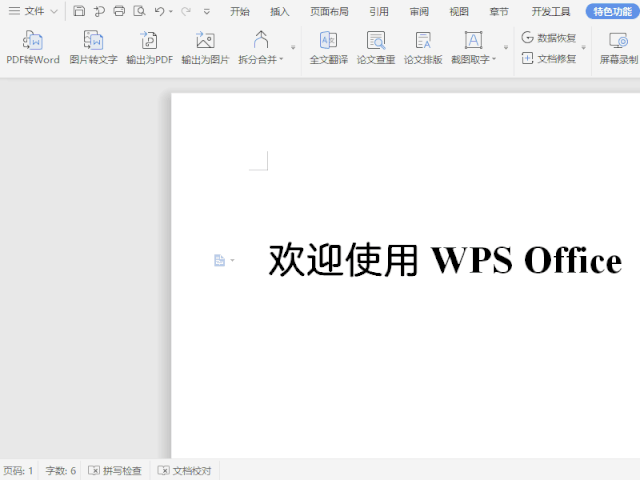The image size is (640, 480).
Task: Click the 文档修复 button
Action: coord(549,59)
